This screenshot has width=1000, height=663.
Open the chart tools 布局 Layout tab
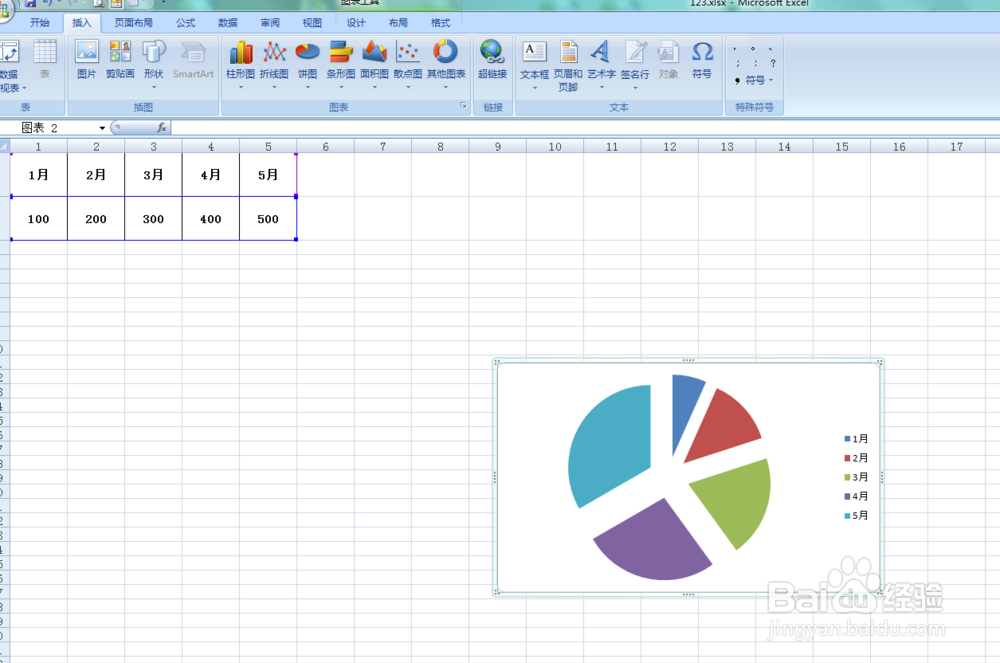pos(398,23)
